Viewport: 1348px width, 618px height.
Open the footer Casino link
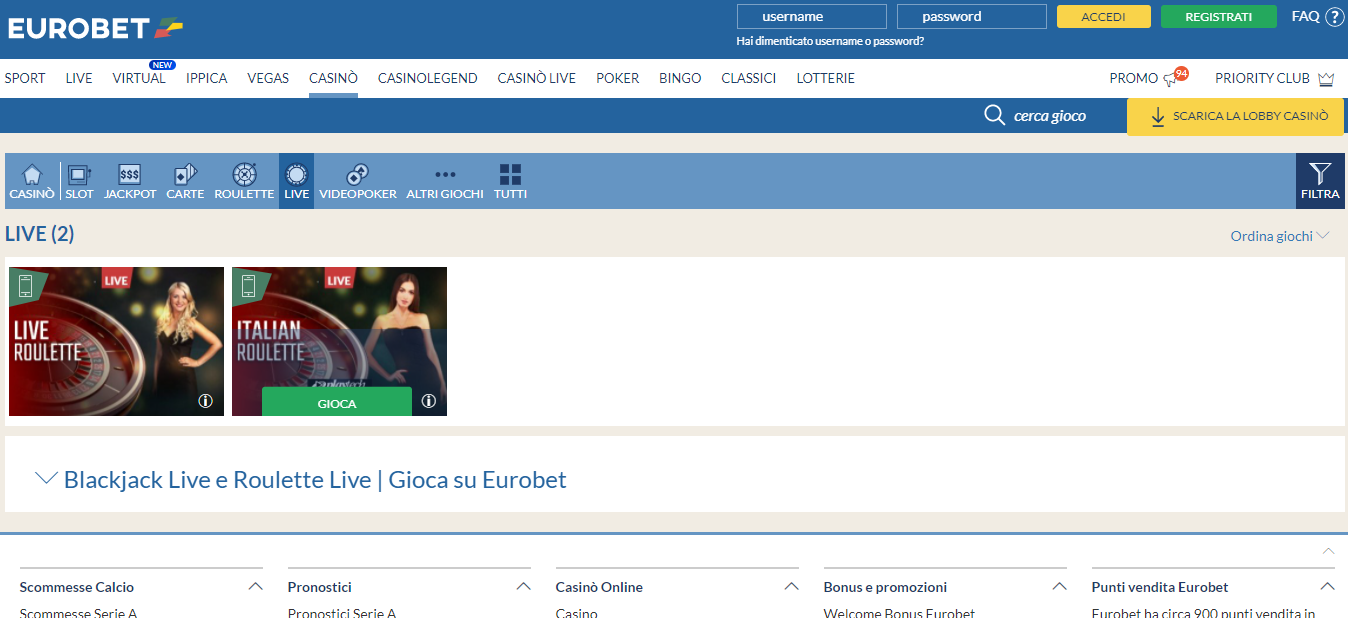click(x=577, y=612)
